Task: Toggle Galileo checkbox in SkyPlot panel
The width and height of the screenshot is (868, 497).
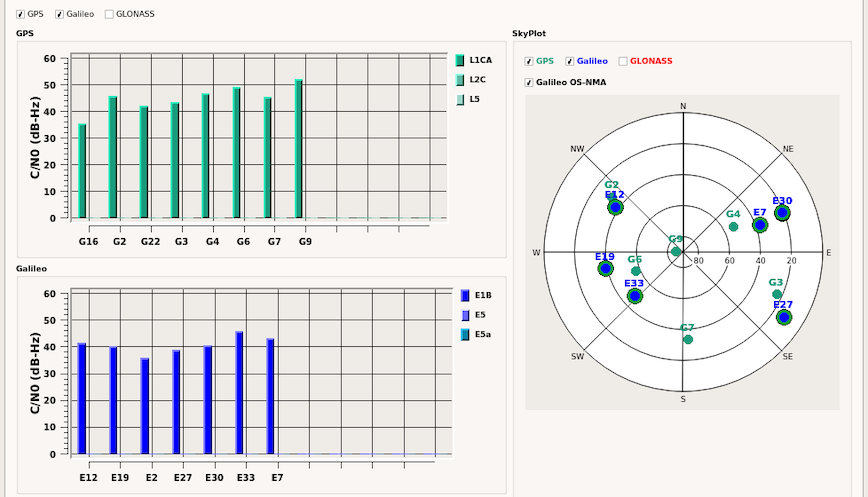Action: click(570, 61)
